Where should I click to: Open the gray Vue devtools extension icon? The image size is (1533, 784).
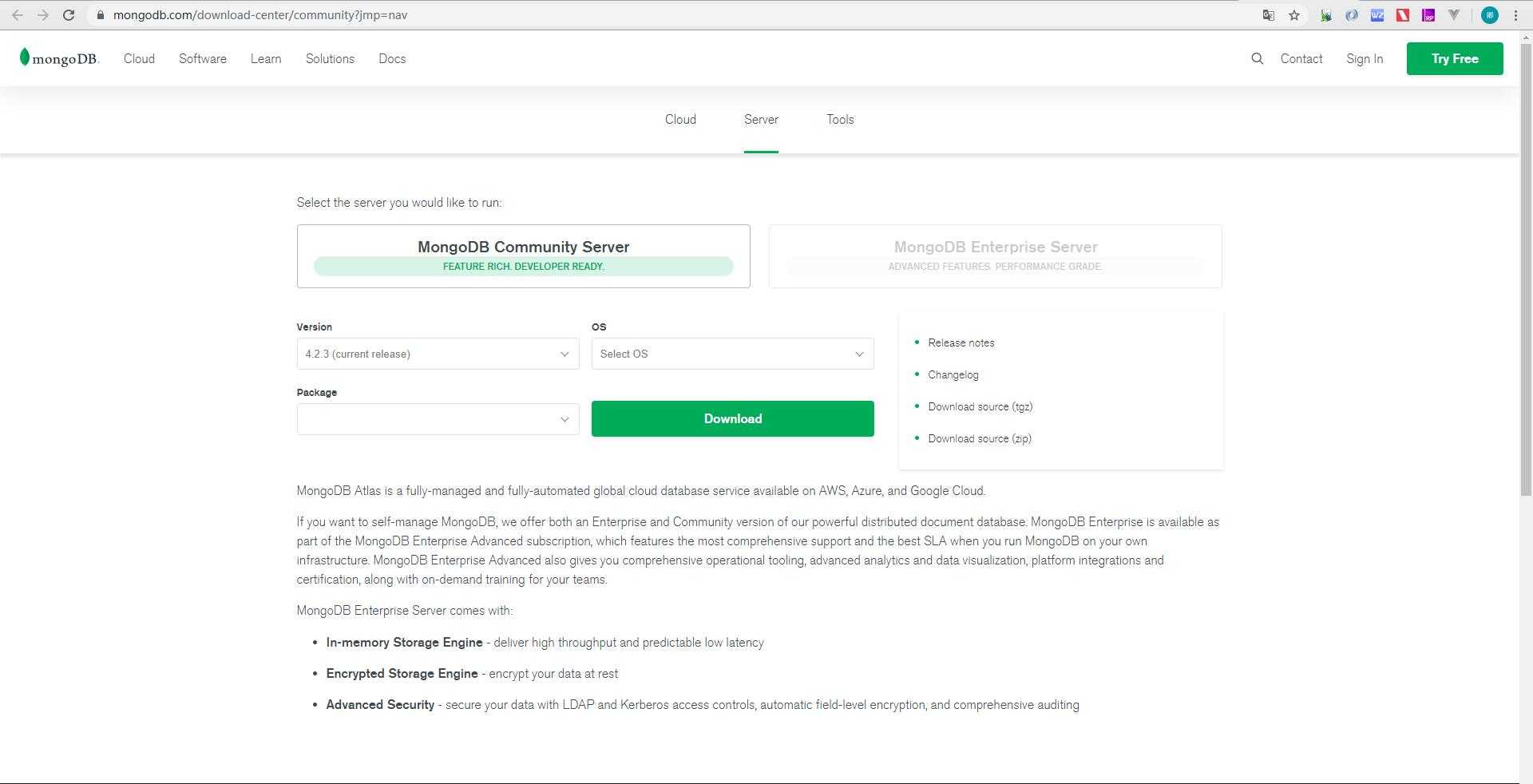[1454, 15]
